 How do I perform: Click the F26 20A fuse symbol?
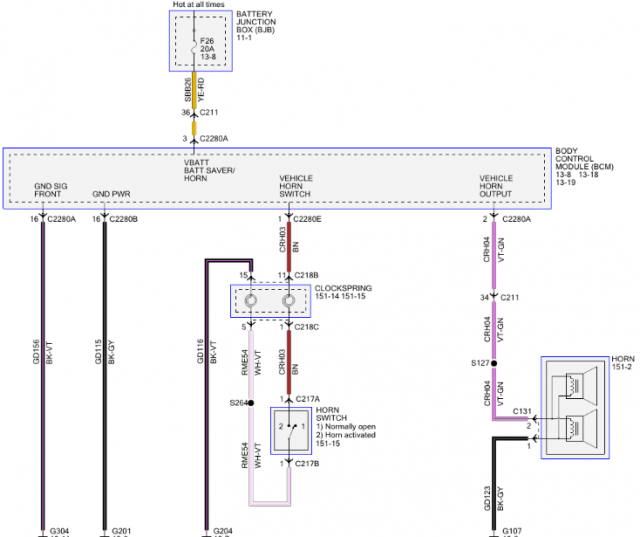pos(194,49)
